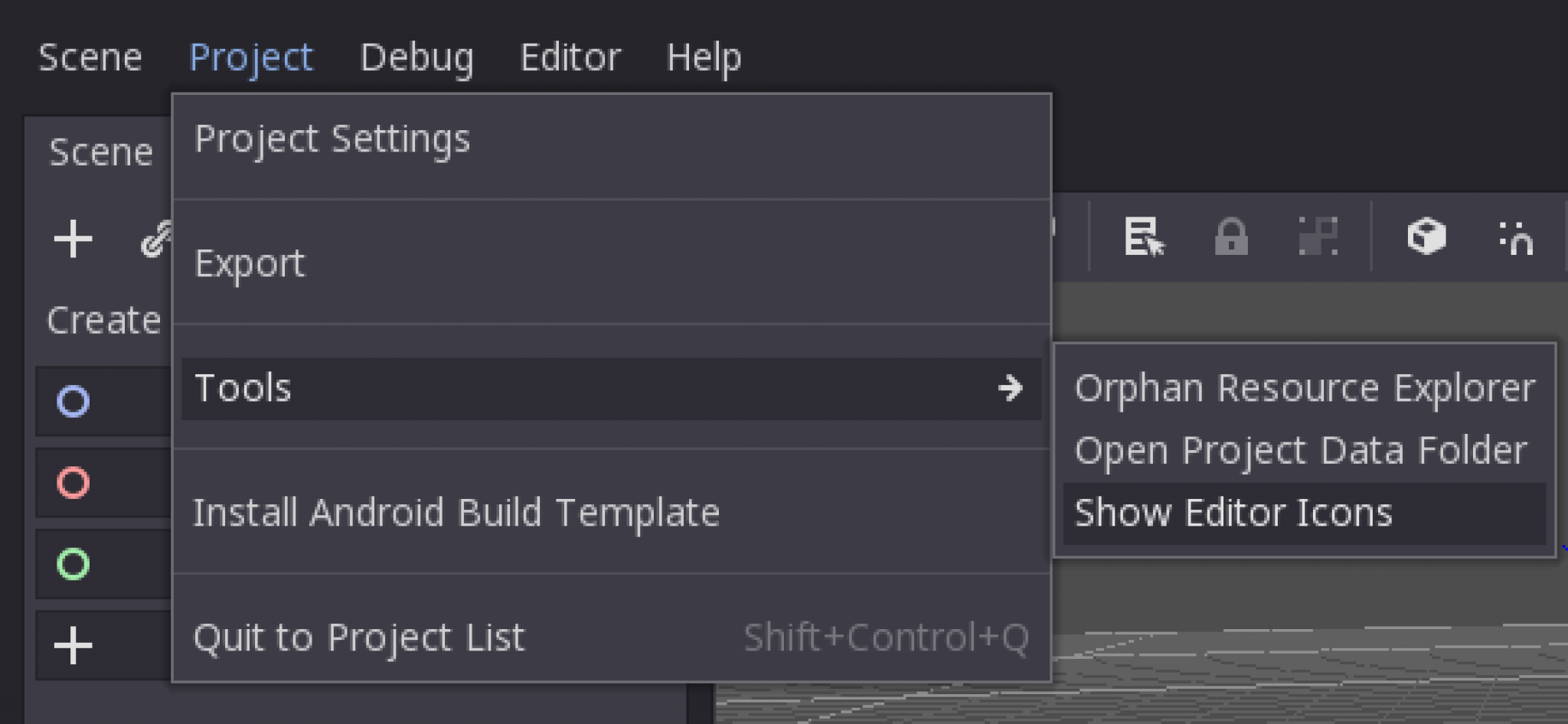Select Show Editor Icons
Viewport: 1568px width, 724px height.
[1233, 513]
